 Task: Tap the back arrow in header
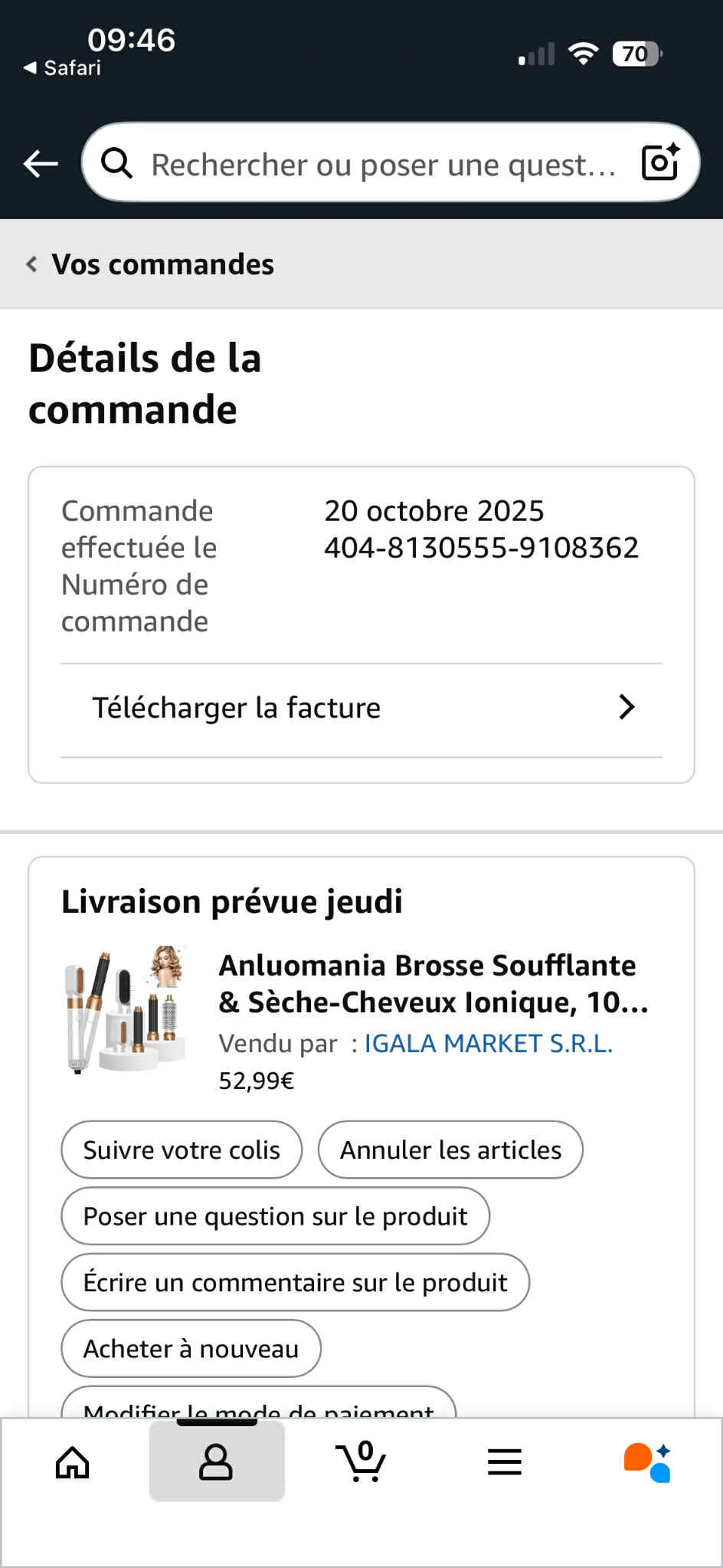point(41,163)
